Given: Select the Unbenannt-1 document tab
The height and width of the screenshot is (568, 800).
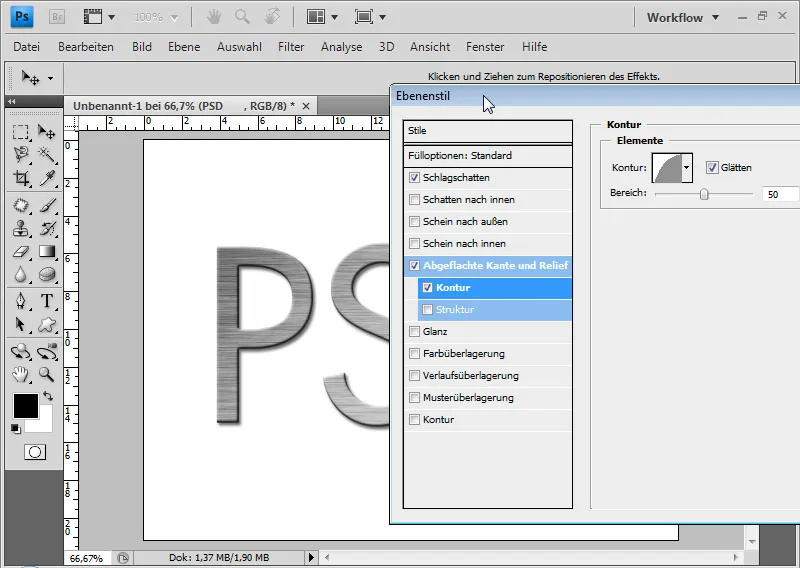Looking at the screenshot, I should (191, 106).
